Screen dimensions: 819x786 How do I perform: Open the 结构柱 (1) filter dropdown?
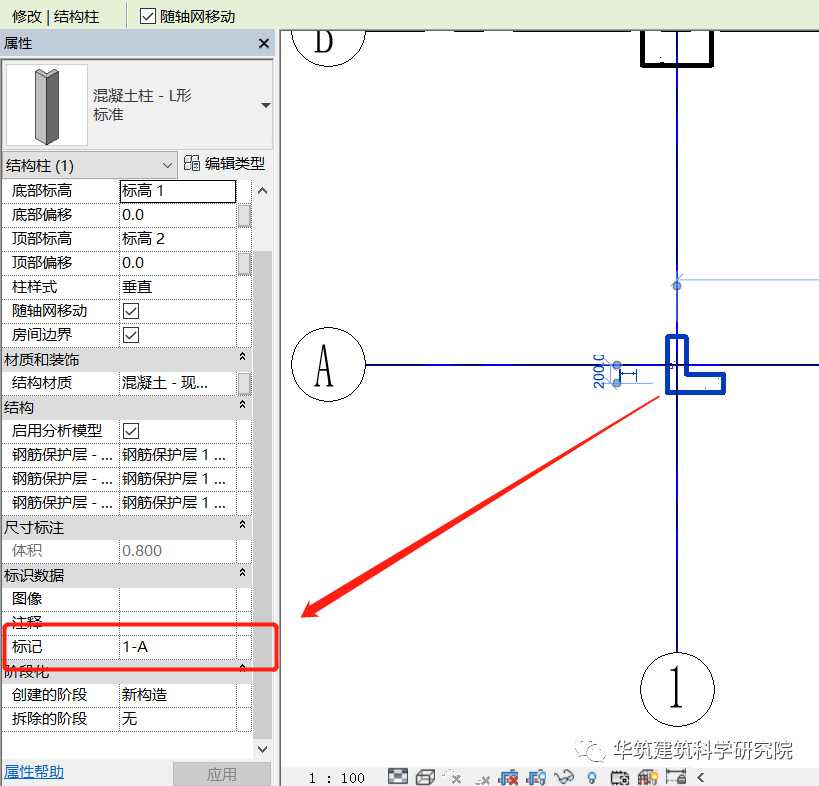click(x=89, y=166)
